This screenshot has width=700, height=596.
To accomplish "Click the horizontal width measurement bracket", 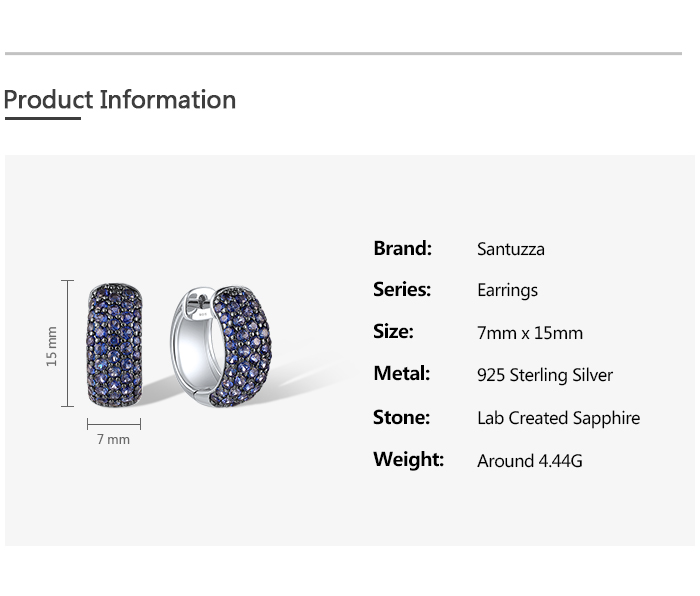I will click(x=113, y=424).
